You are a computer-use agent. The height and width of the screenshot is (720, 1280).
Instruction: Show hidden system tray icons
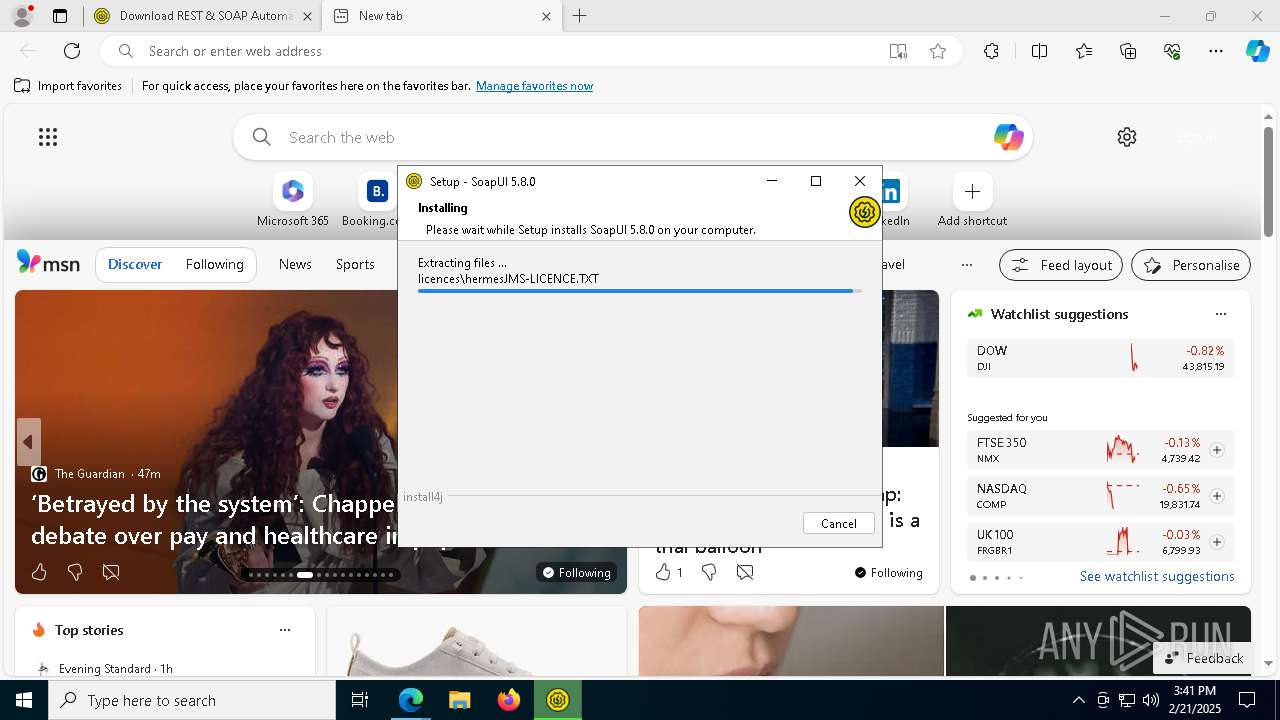1078,700
